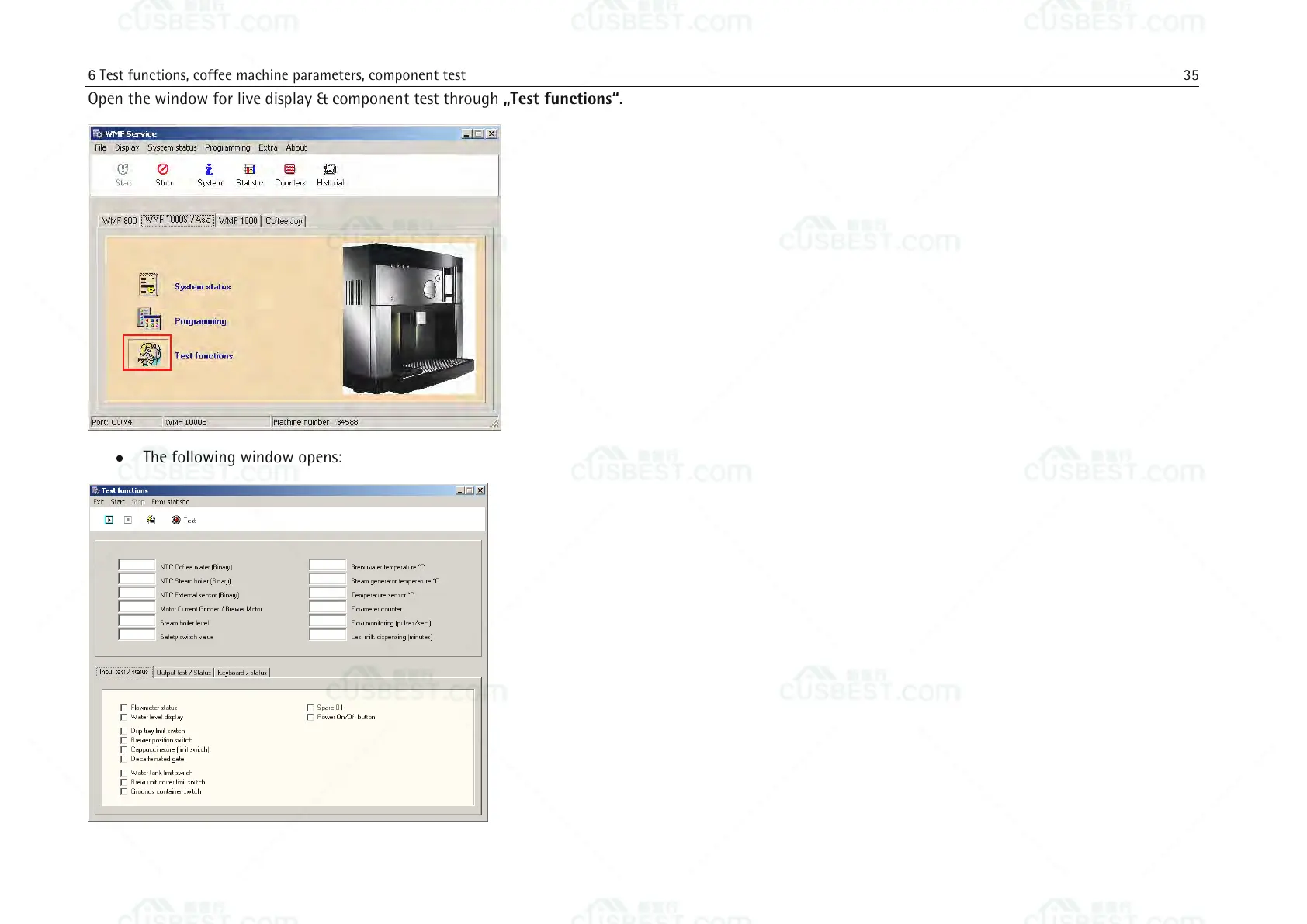The height and width of the screenshot is (924, 1307).
Task: Enable the Water tank limit switch checkbox
Action: coord(124,773)
